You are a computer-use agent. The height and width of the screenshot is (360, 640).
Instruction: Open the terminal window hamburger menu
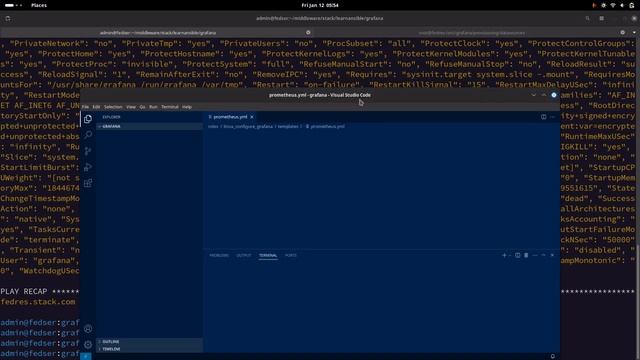pos(602,18)
